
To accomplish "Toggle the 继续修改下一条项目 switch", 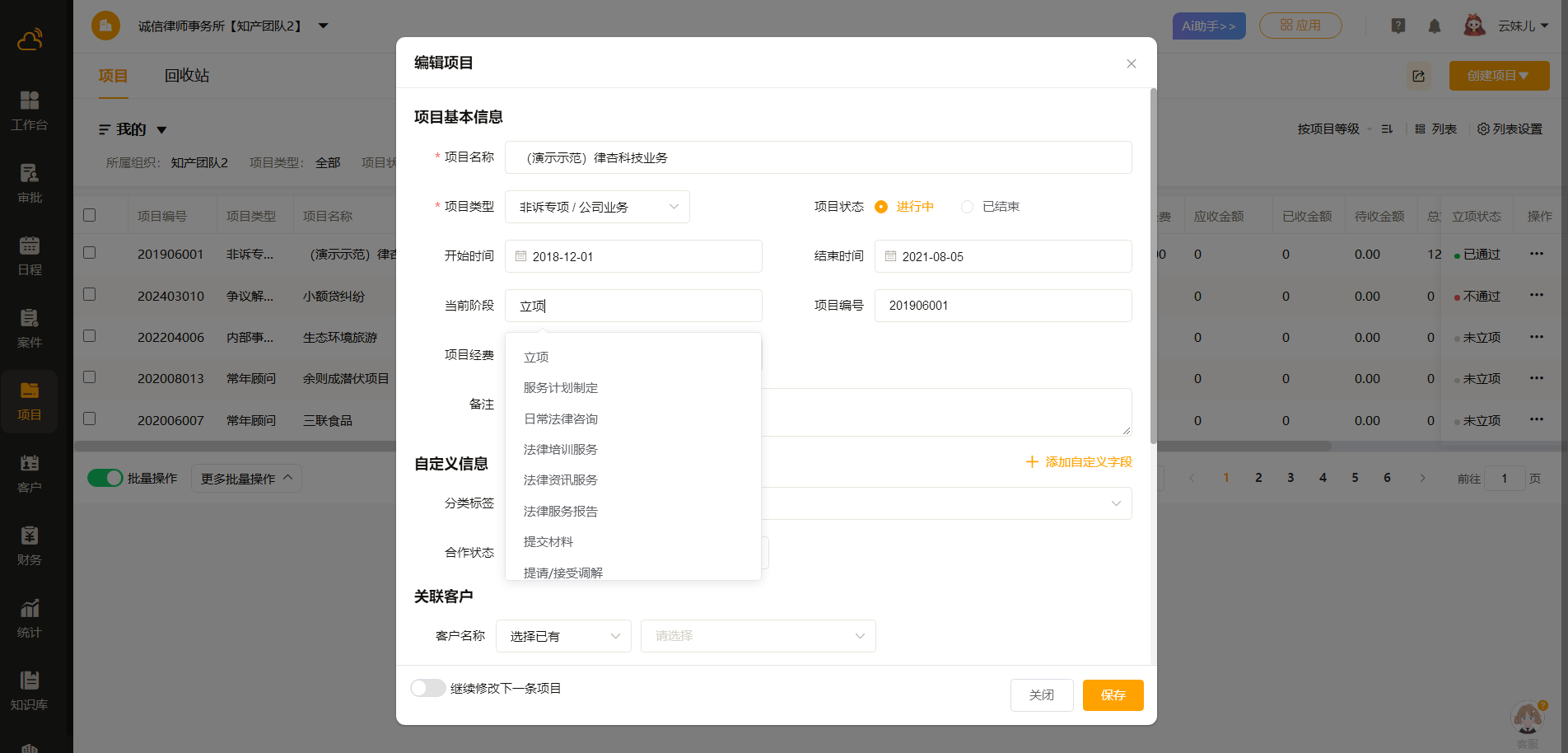I will pos(428,688).
